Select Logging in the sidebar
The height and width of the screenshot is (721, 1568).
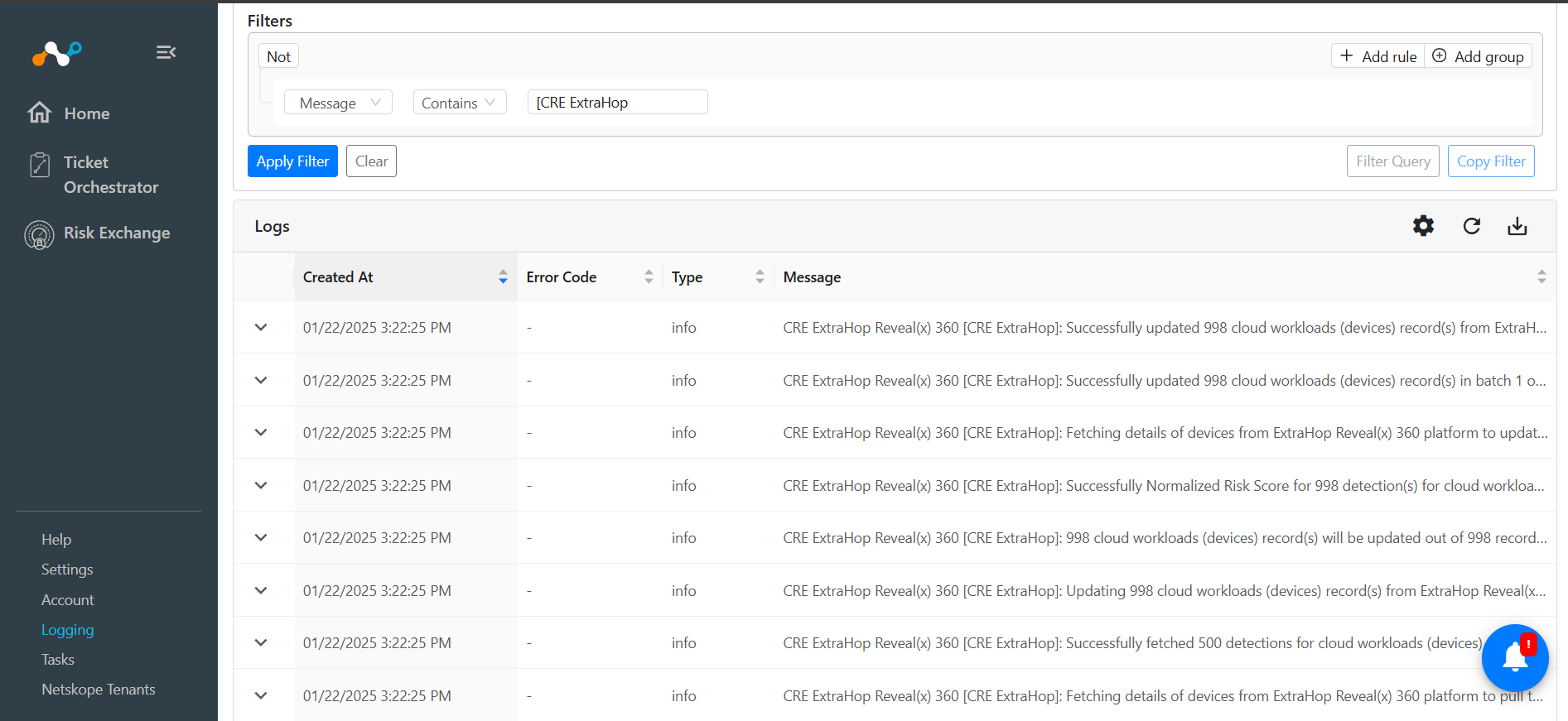[68, 630]
